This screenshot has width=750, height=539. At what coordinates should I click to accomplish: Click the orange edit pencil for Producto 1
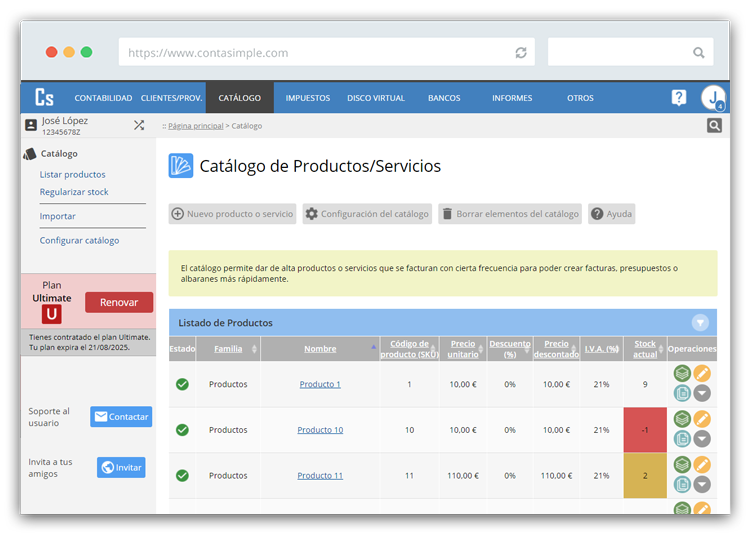[x=702, y=374]
